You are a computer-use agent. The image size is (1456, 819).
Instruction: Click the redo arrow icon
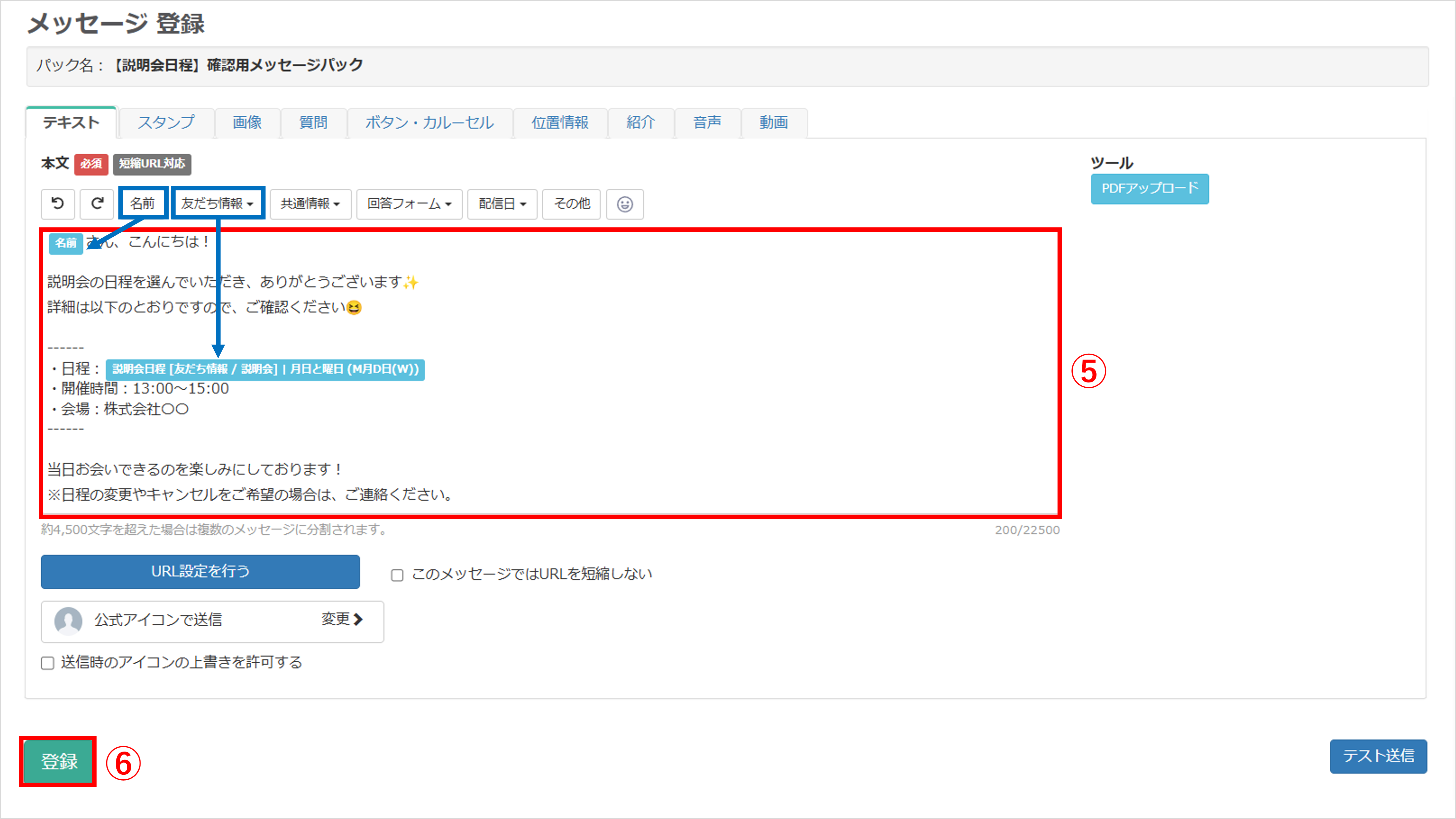coord(97,203)
